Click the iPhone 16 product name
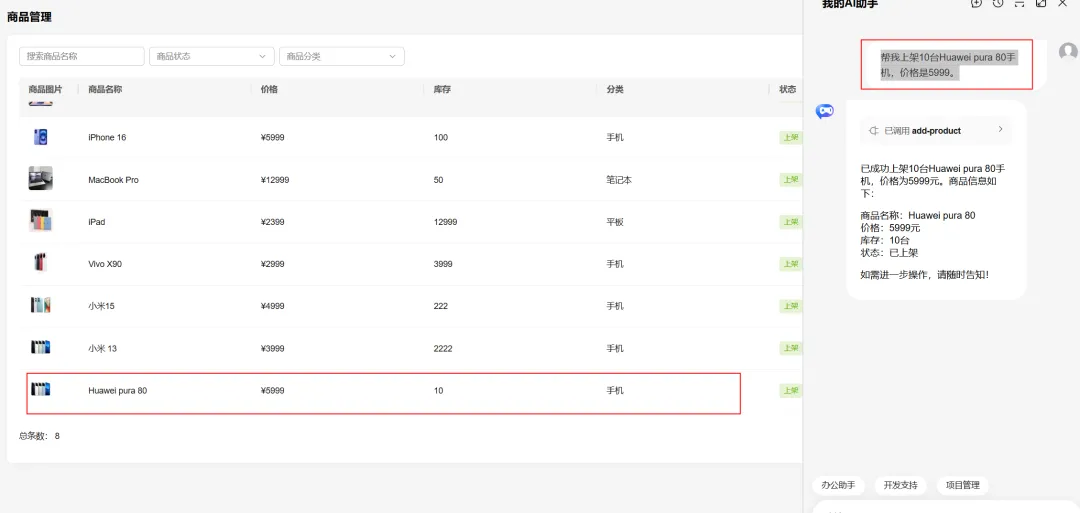The height and width of the screenshot is (513, 1080). pyautogui.click(x=107, y=137)
